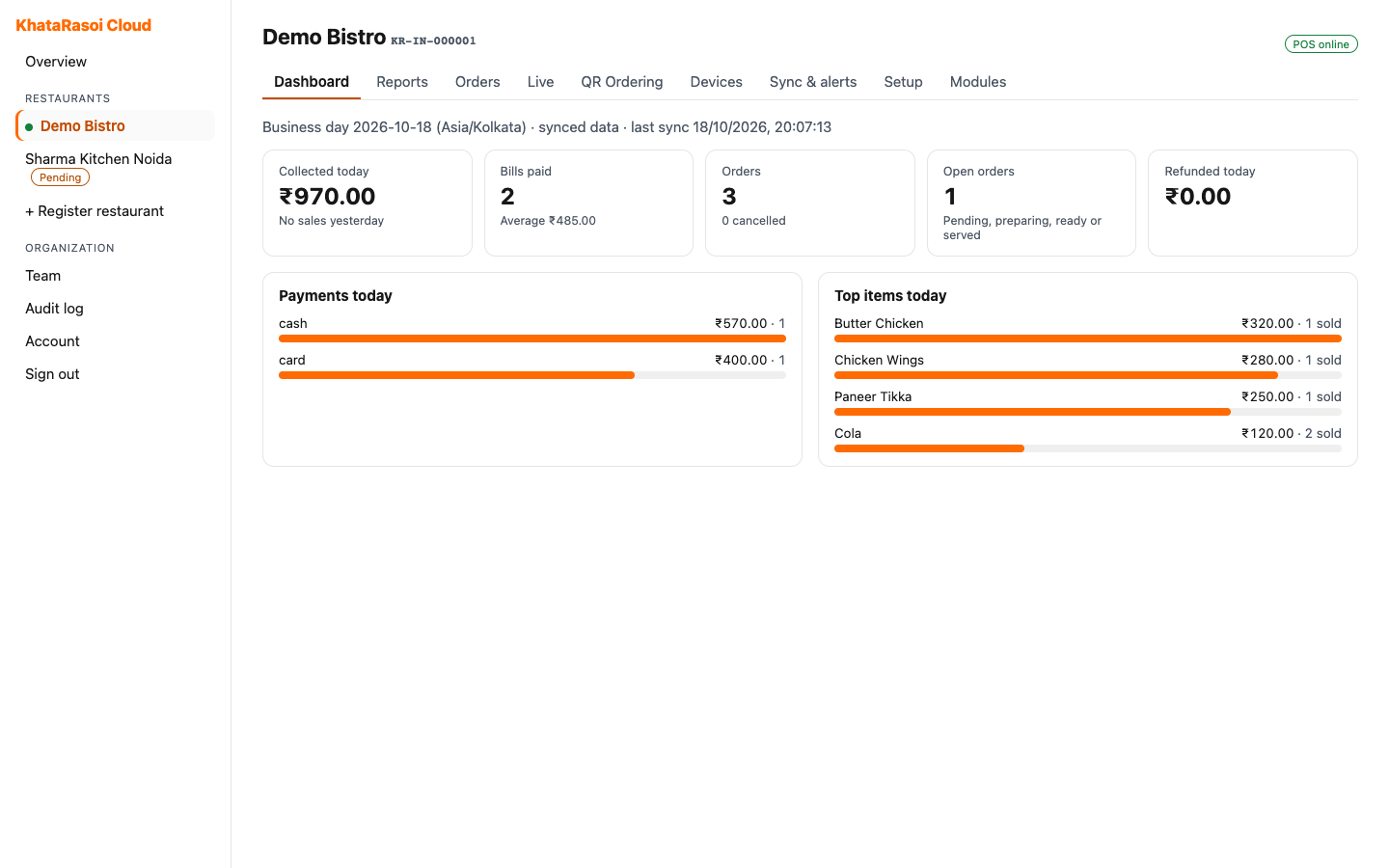Click the Collected today ₹970.00 card
The width and height of the screenshot is (1389, 868).
pyautogui.click(x=368, y=203)
